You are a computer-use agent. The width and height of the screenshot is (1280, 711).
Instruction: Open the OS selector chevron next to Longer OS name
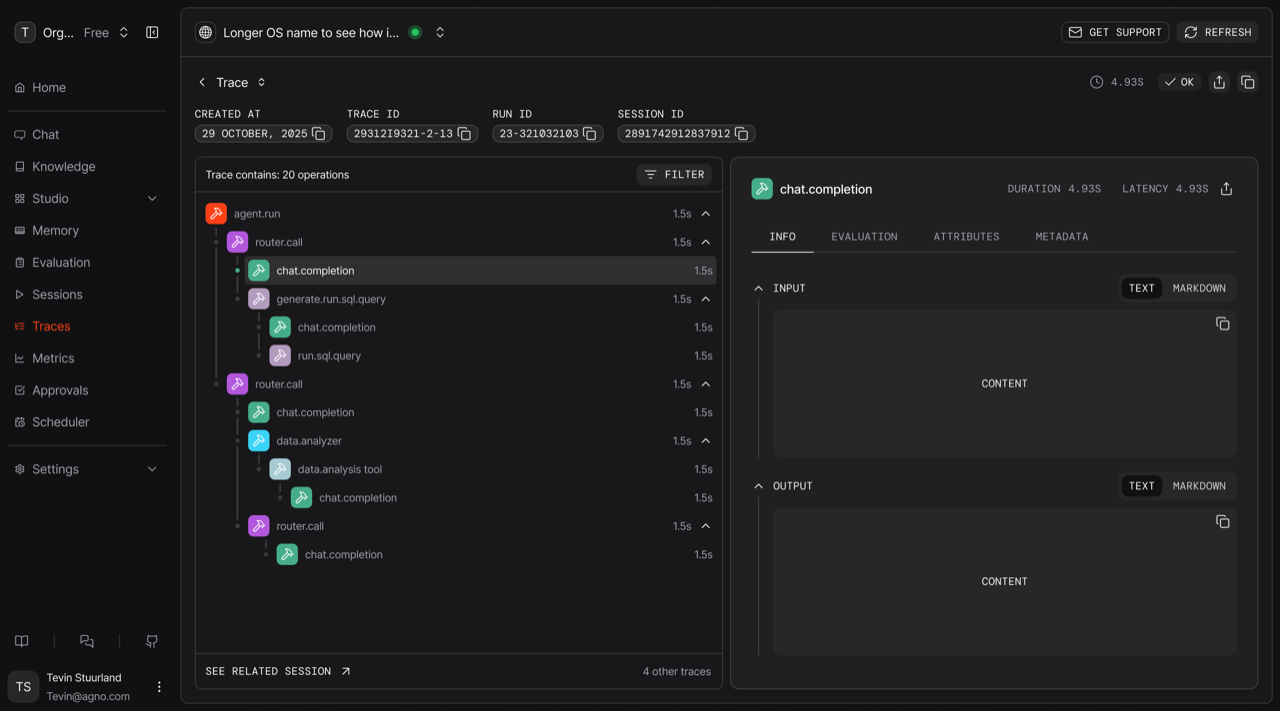click(440, 32)
